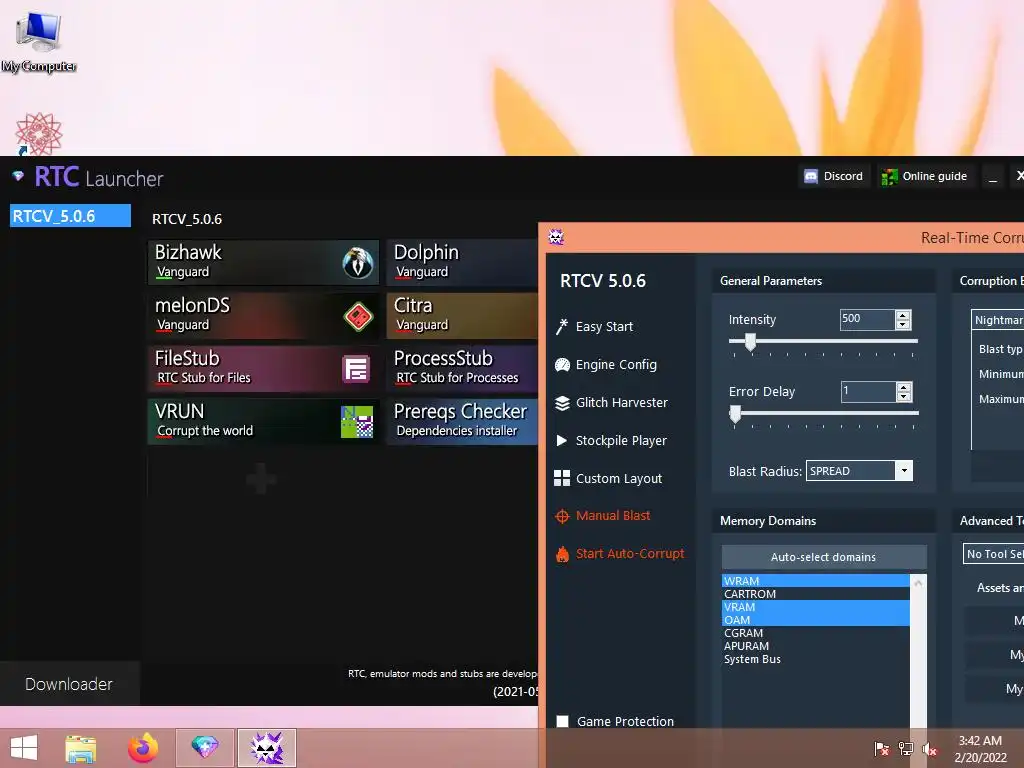Select VRAM memory domain

coord(815,607)
